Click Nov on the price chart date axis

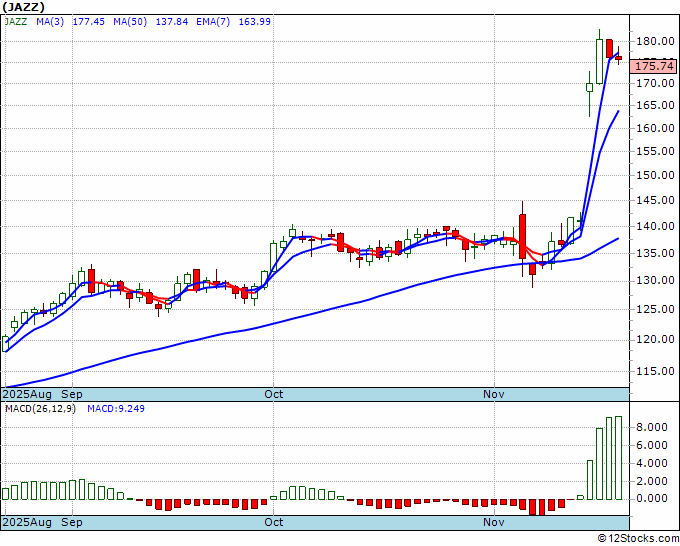[x=494, y=394]
